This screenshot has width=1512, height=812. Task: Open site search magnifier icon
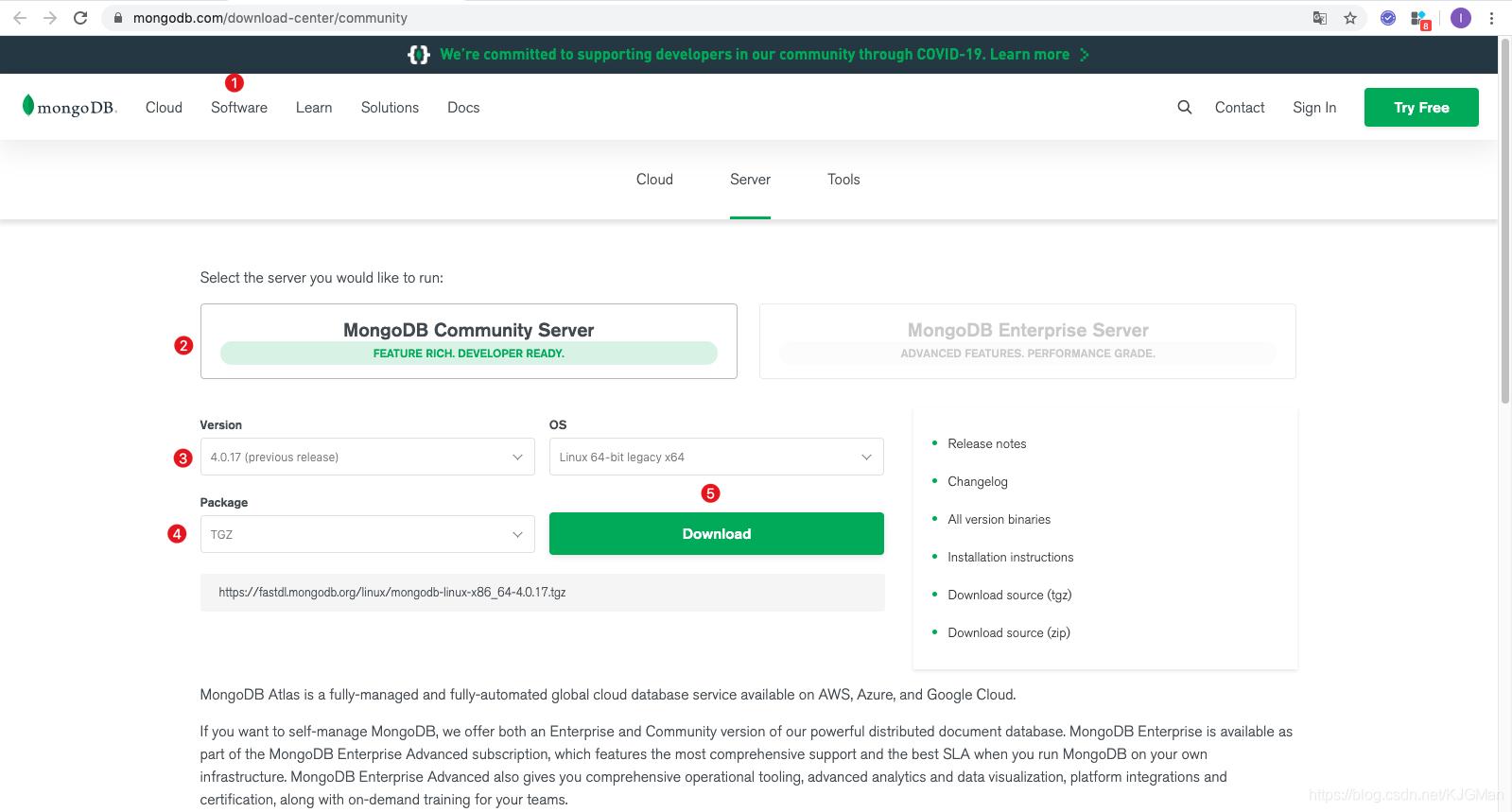click(1184, 107)
